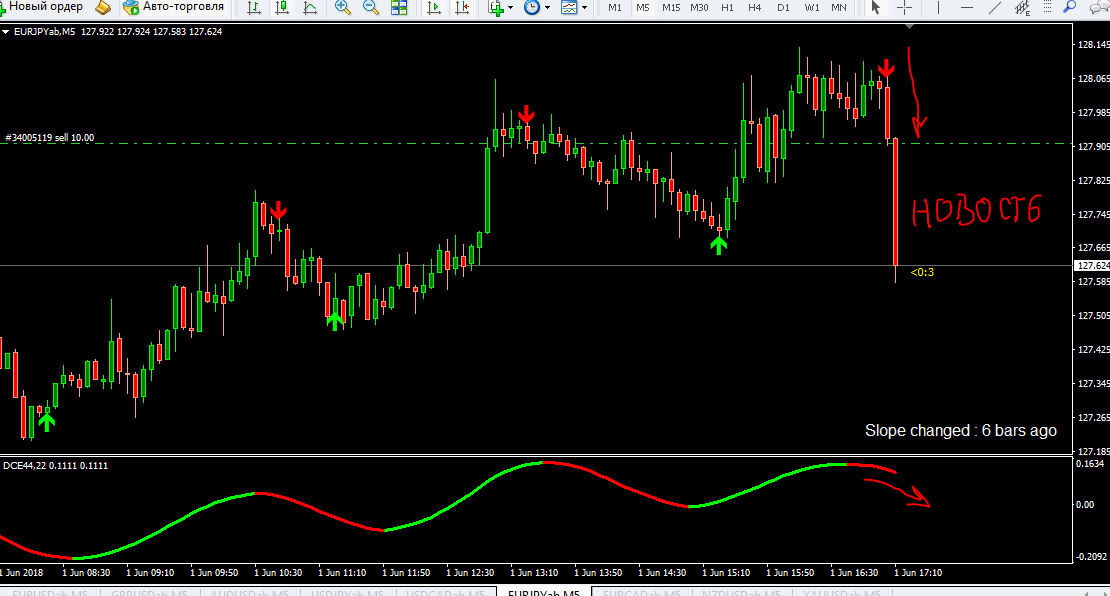Select the EURJPYab,M5 chart tab
Image resolution: width=1110 pixels, height=596 pixels.
point(544,592)
